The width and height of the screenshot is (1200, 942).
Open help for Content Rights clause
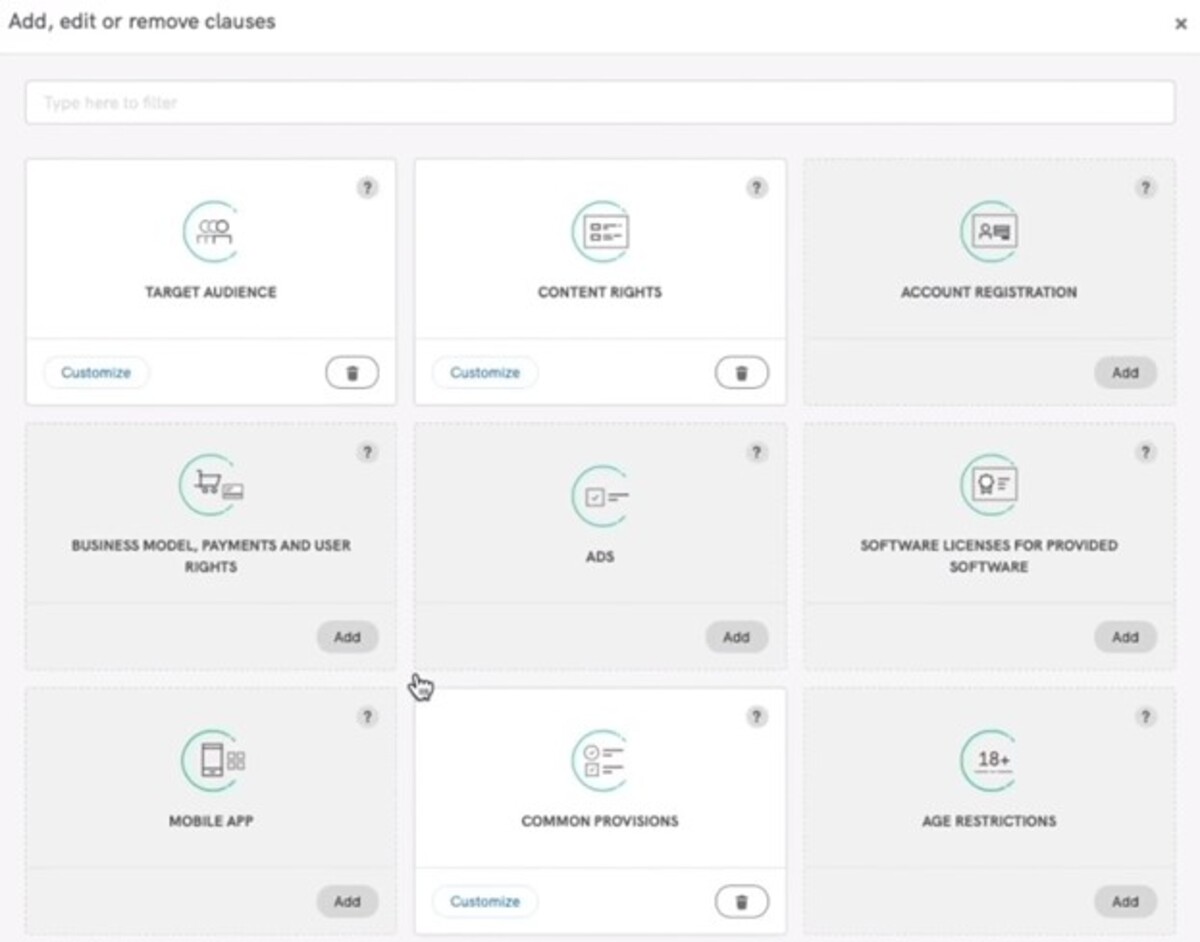click(x=757, y=188)
